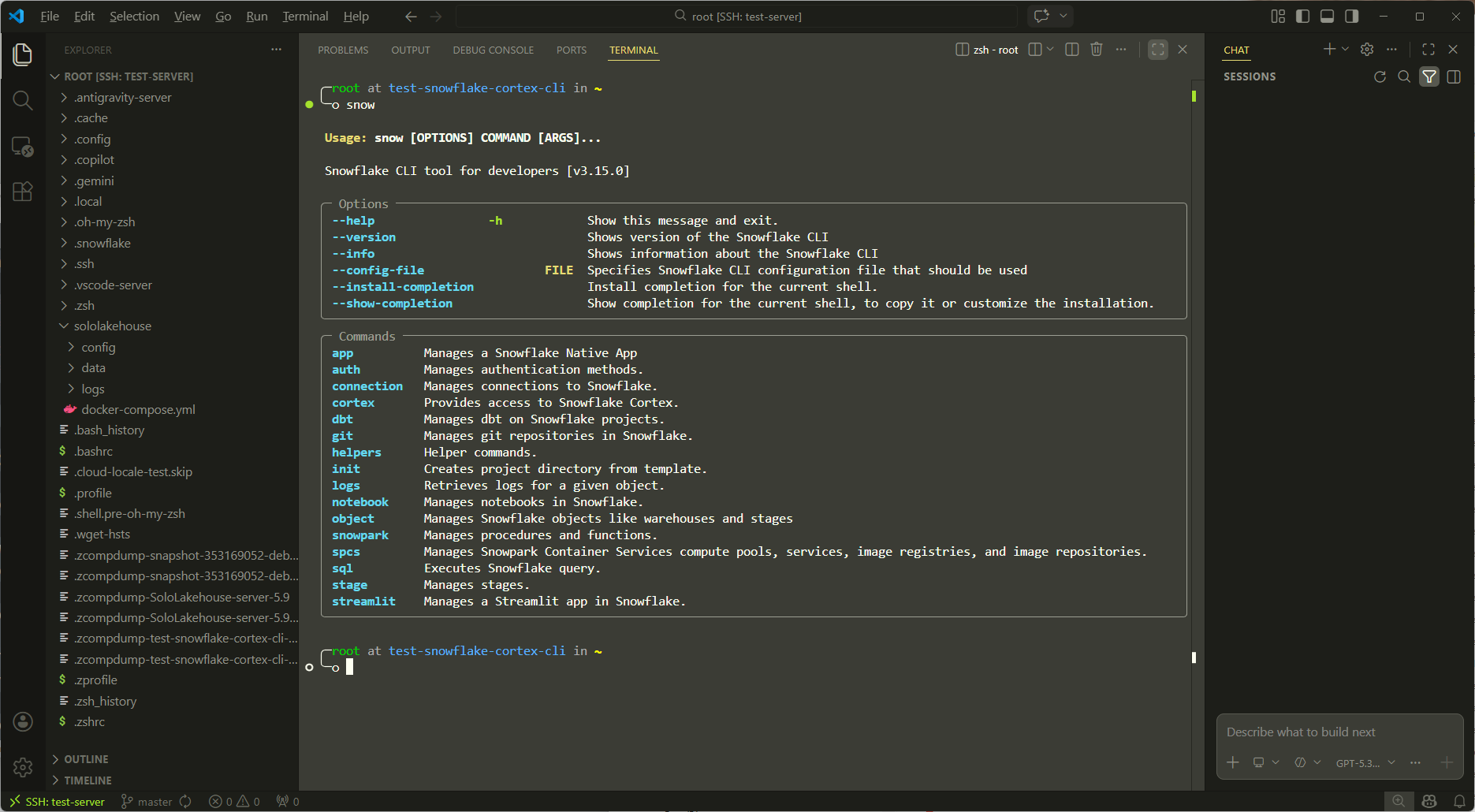This screenshot has height=812, width=1475.
Task: Open the Terminal menu
Action: pyautogui.click(x=304, y=16)
